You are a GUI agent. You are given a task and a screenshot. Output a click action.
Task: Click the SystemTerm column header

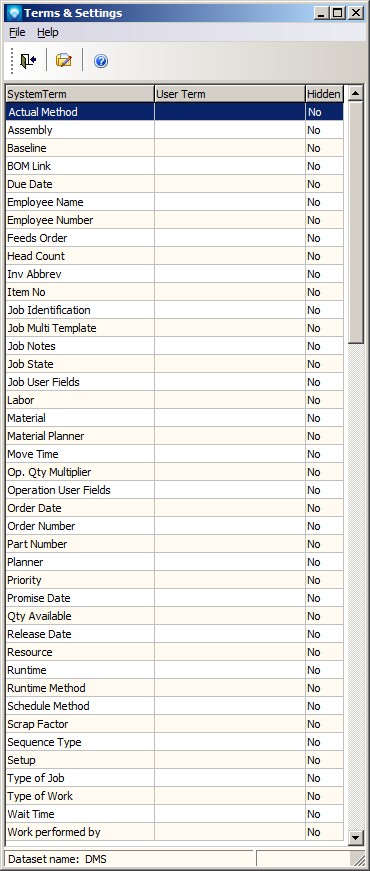(x=80, y=94)
